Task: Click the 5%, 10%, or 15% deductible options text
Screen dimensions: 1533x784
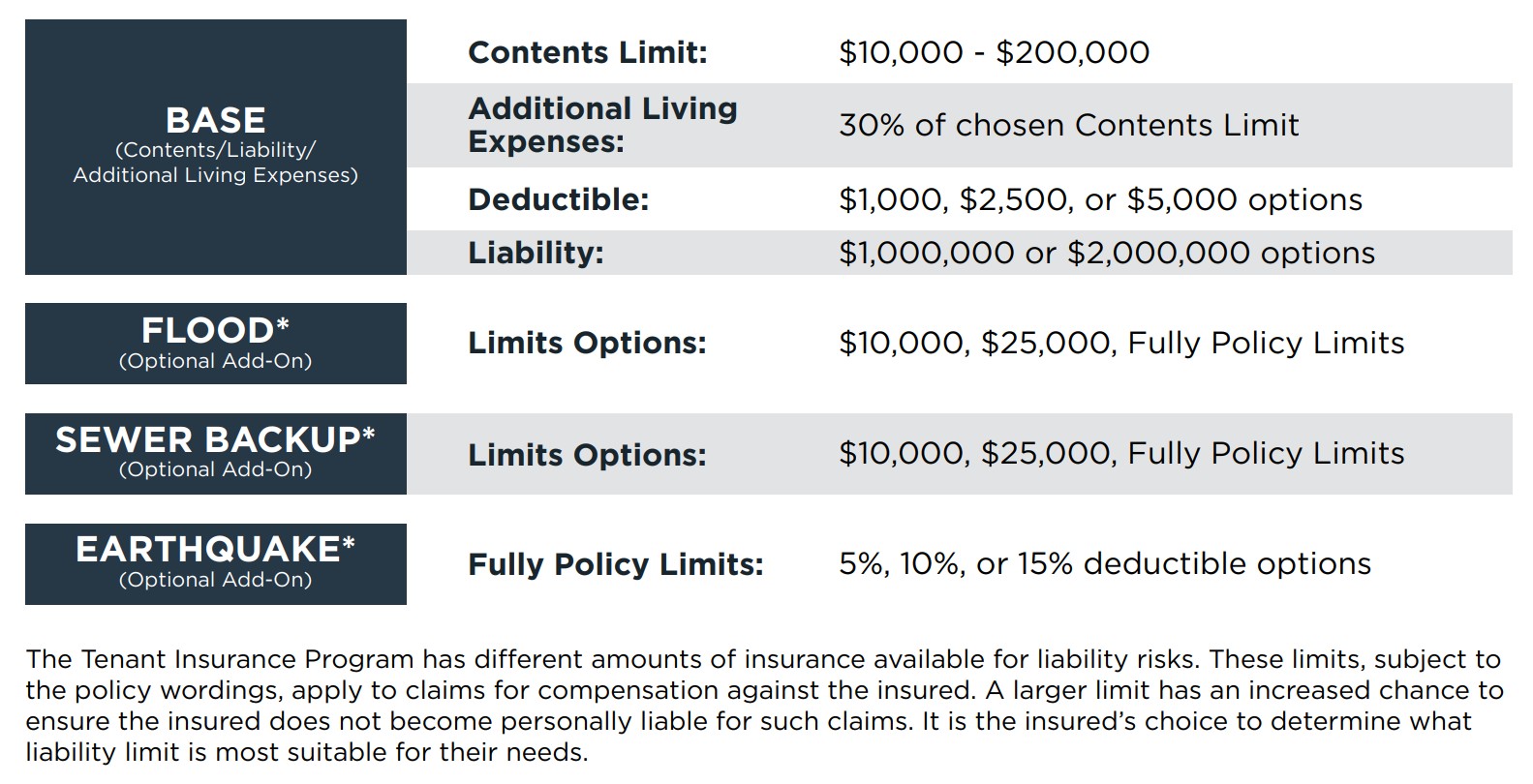Action: click(1105, 563)
